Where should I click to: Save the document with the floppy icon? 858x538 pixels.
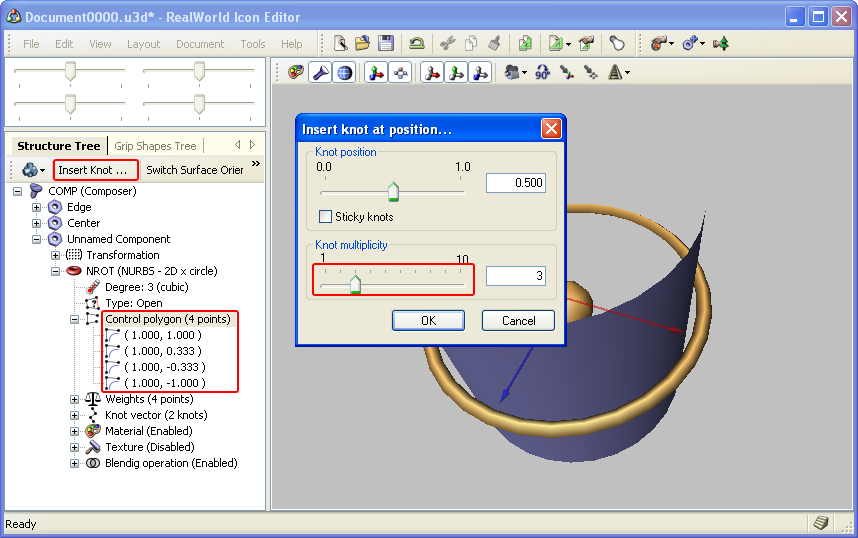(386, 43)
